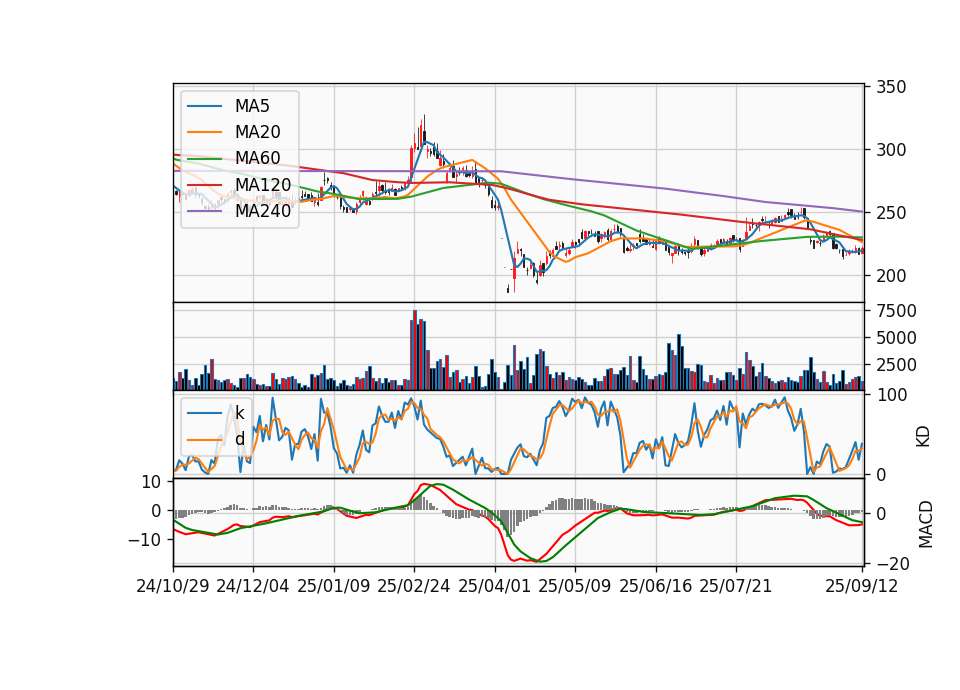This screenshot has width=960, height=690.
Task: Click the MA240 legend label
Action: coord(263,211)
